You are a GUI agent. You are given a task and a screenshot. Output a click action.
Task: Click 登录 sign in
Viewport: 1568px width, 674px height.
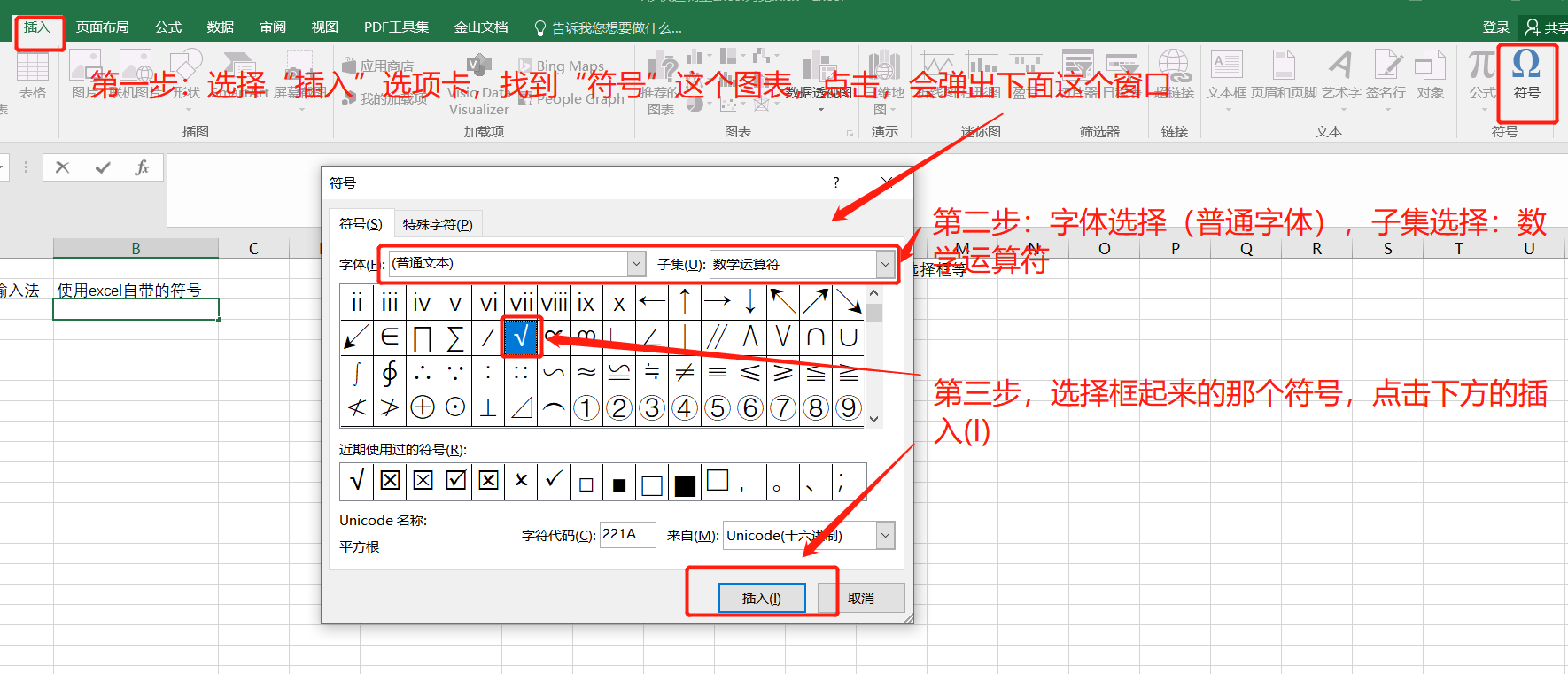point(1496,27)
